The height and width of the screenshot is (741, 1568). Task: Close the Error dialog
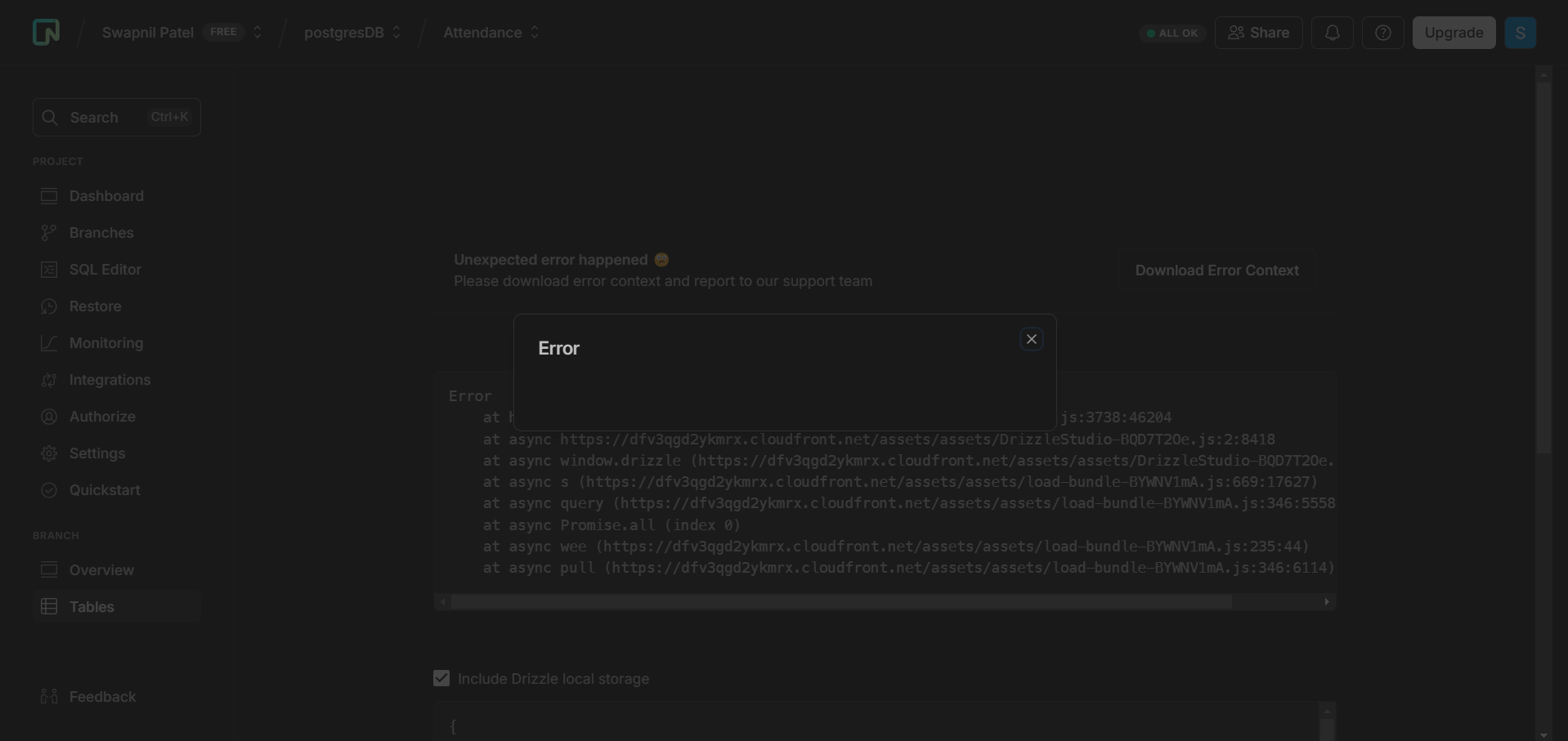point(1032,339)
